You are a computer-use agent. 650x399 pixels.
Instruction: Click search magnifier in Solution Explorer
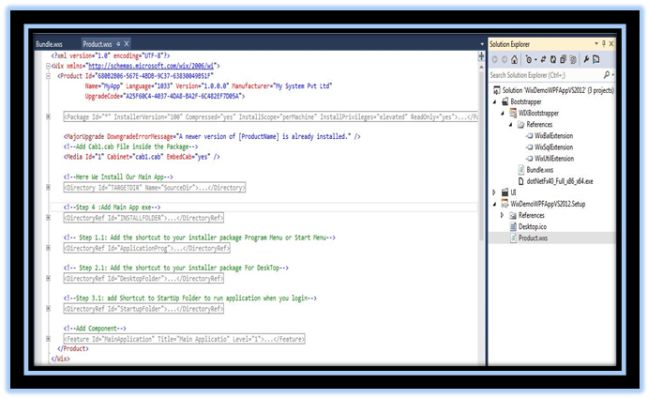[x=607, y=75]
